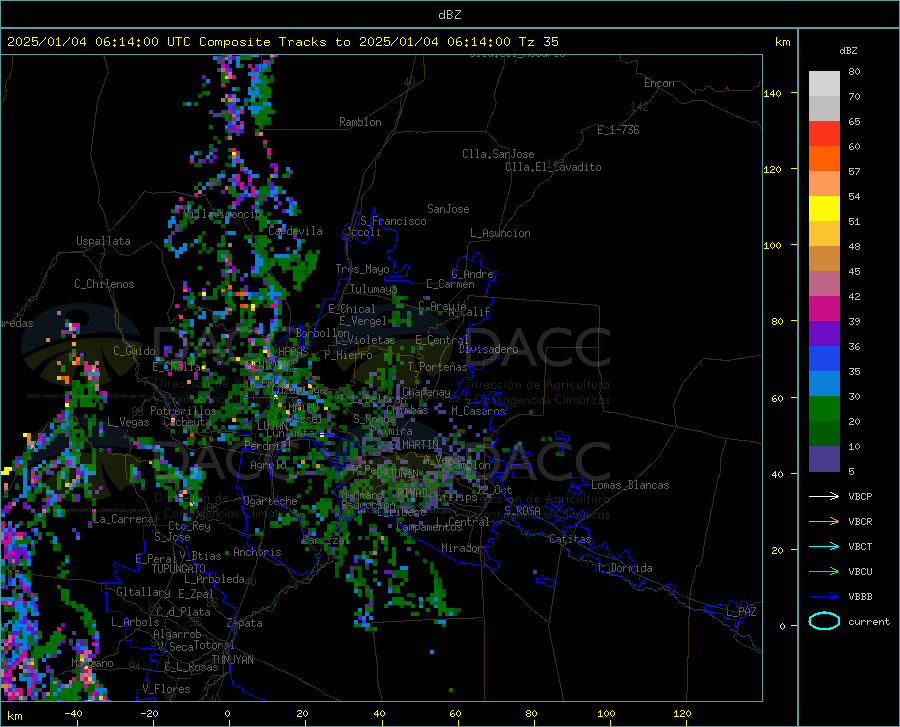Click the green 30 dBZ color swatch
This screenshot has width=900, height=727.
tap(824, 409)
